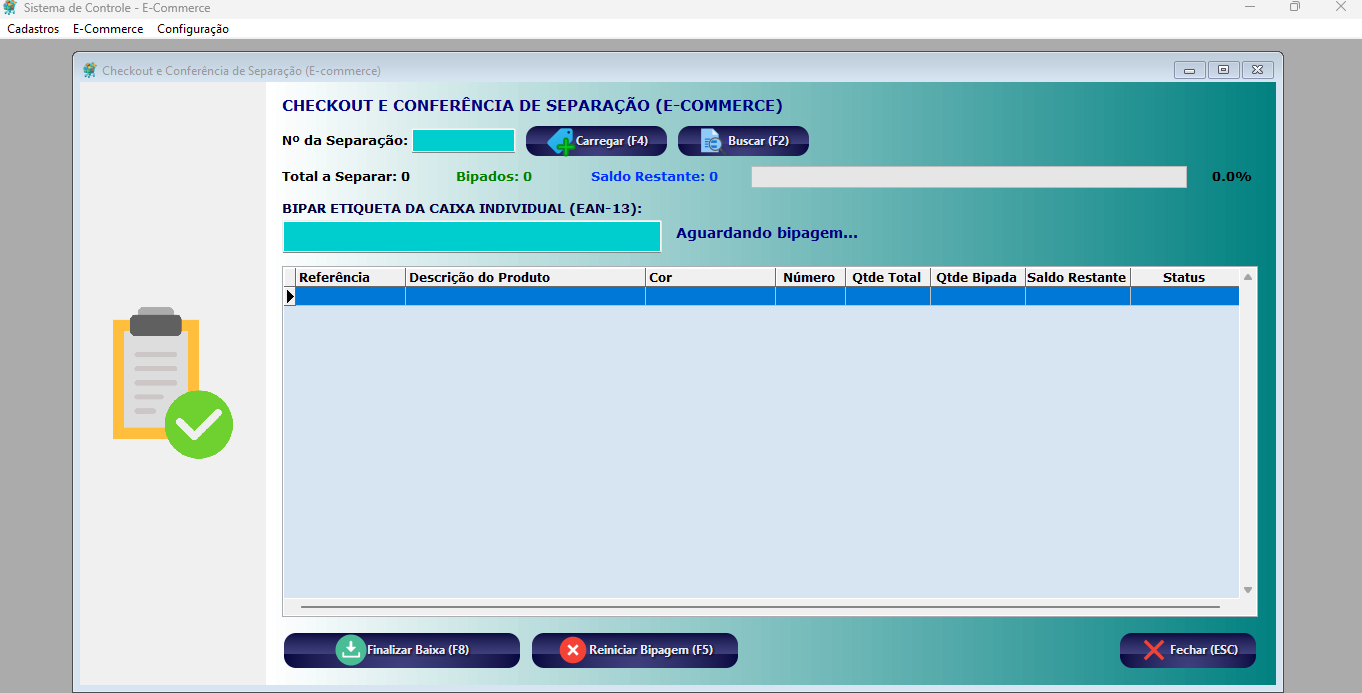Select the highlighted first grid row
The image size is (1362, 694).
click(x=767, y=296)
